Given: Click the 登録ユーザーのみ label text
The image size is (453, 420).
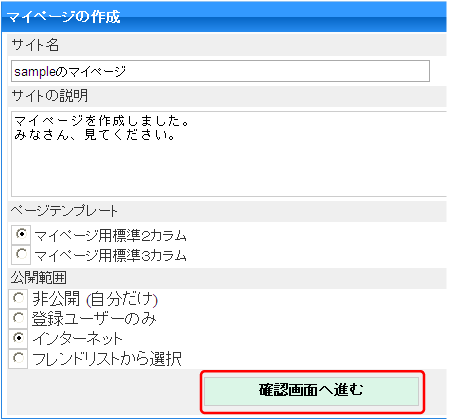Looking at the screenshot, I should tap(94, 319).
